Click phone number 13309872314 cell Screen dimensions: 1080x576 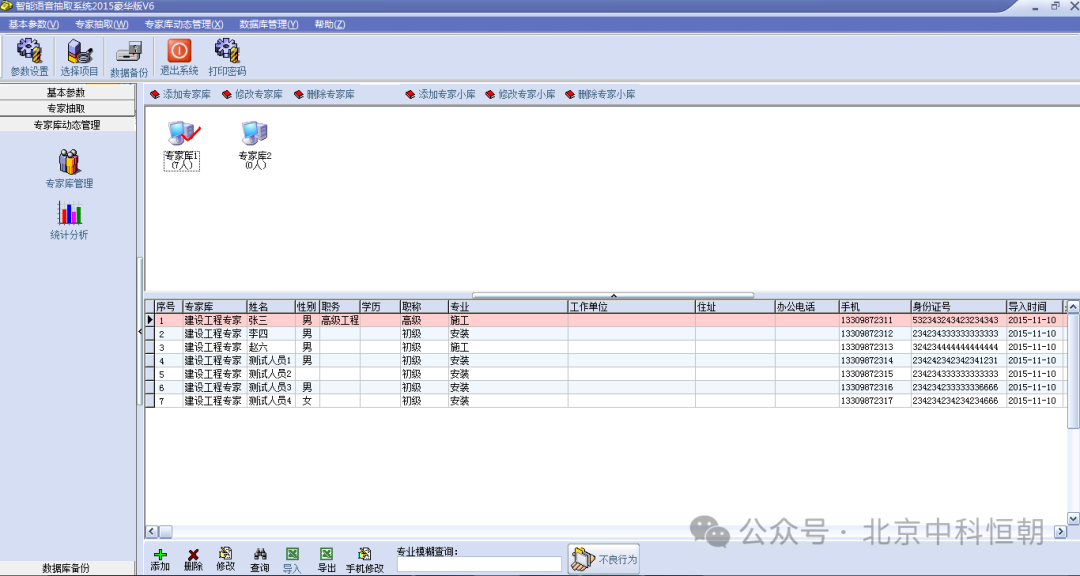(x=874, y=360)
